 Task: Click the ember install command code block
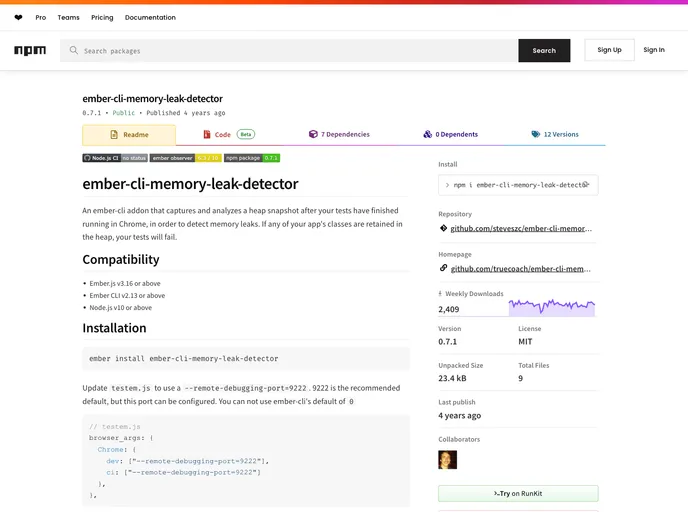point(246,358)
